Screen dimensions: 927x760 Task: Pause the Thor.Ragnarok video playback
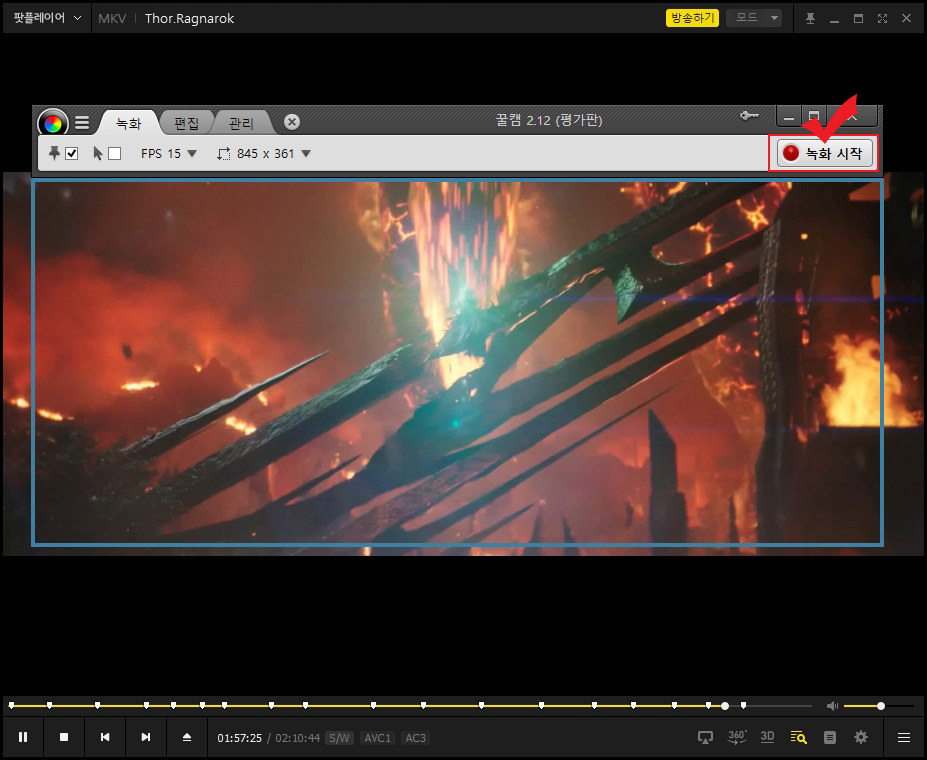(x=23, y=737)
